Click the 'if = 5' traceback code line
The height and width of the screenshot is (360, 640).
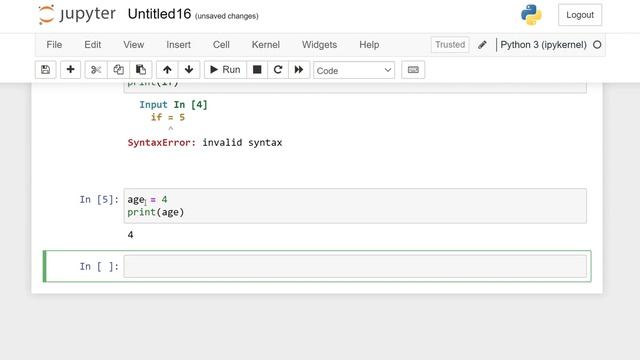tap(168, 118)
